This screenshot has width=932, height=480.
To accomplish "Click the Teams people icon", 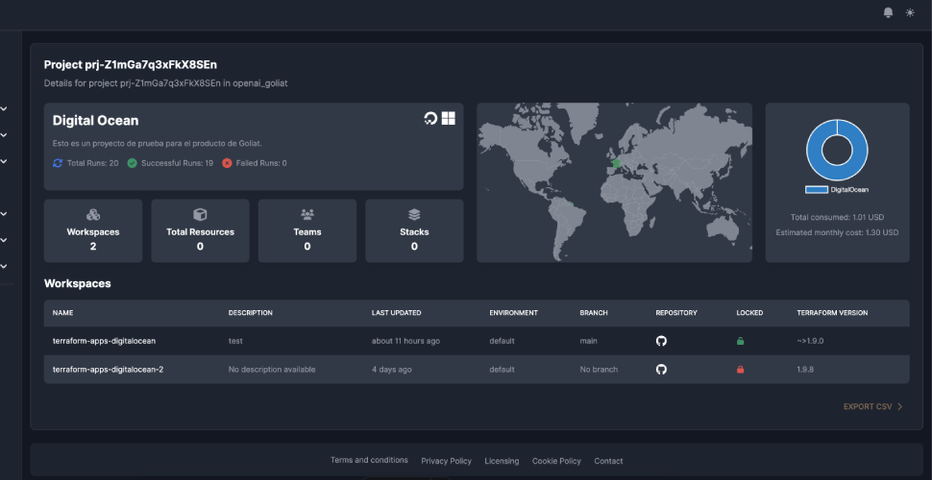I will coord(307,214).
